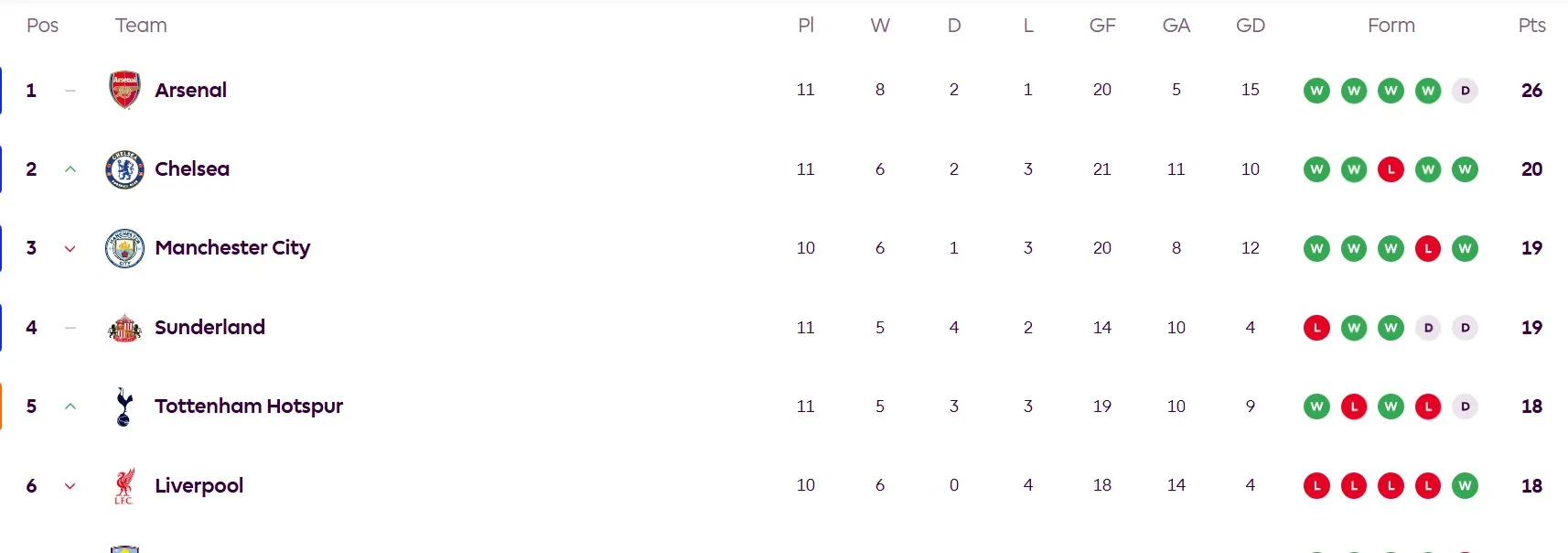1568x553 pixels.
Task: Click Liverpool's green win form badge
Action: [x=1465, y=486]
